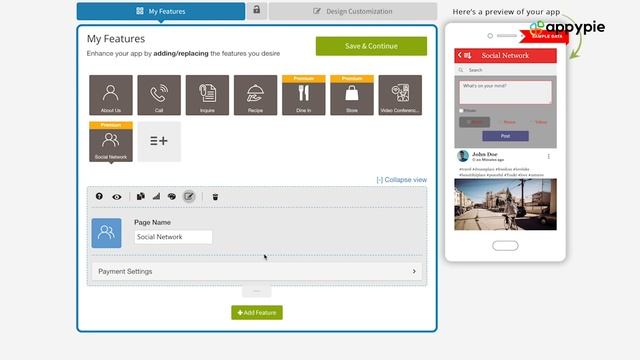Click the help question mark icon in the toolbar

point(99,196)
